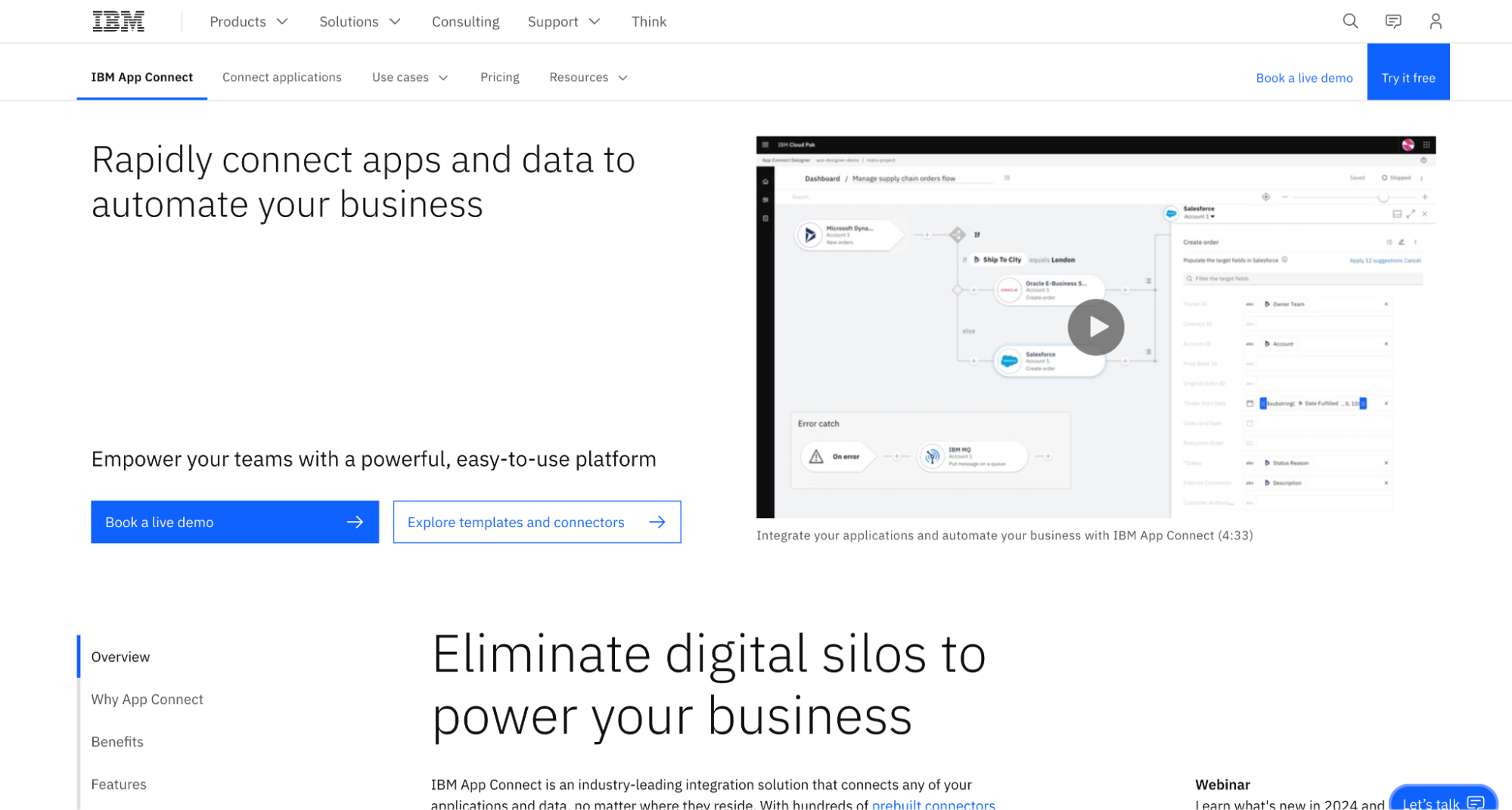Image resolution: width=1512 pixels, height=810 pixels.
Task: Open the Let's talk chat widget
Action: [1442, 802]
